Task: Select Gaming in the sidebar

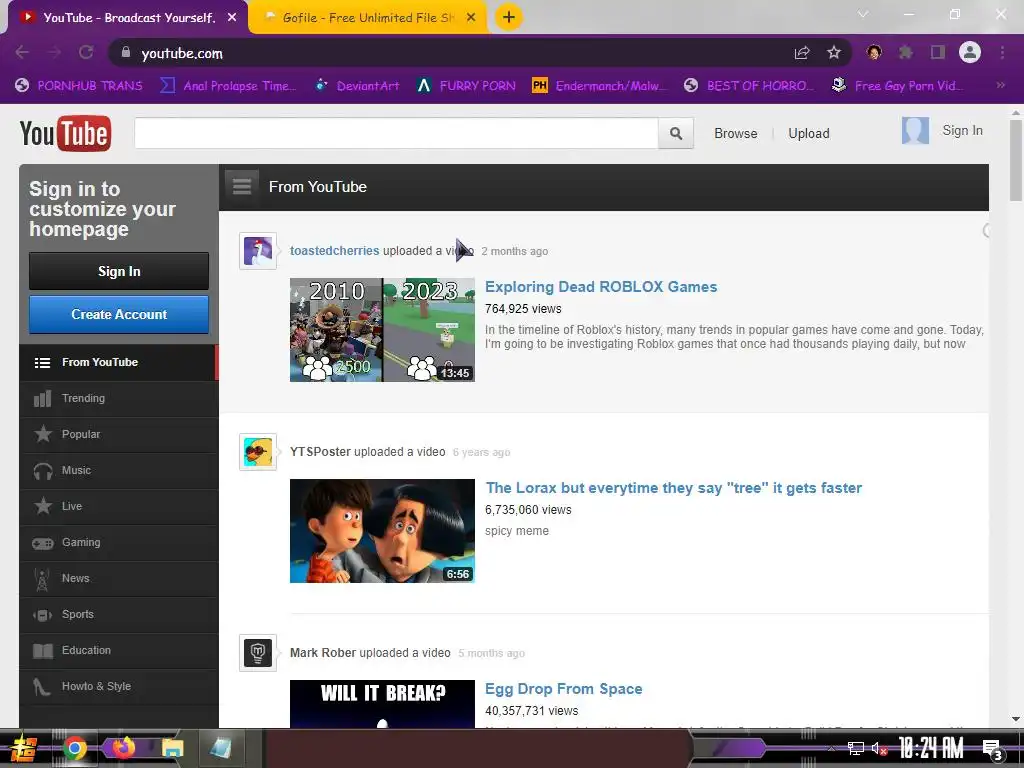Action: click(119, 542)
